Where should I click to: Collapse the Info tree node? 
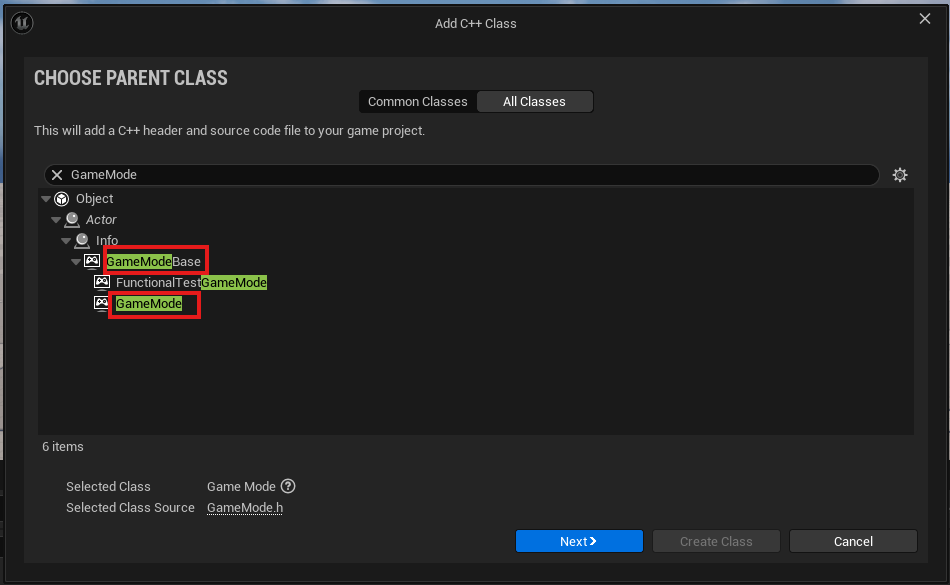(66, 241)
